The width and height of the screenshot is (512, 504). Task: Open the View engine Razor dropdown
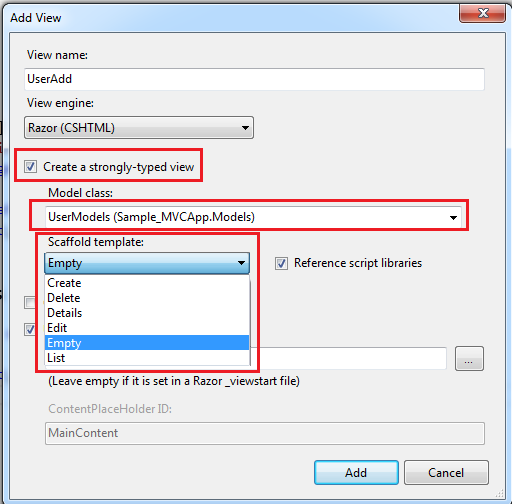[139, 128]
